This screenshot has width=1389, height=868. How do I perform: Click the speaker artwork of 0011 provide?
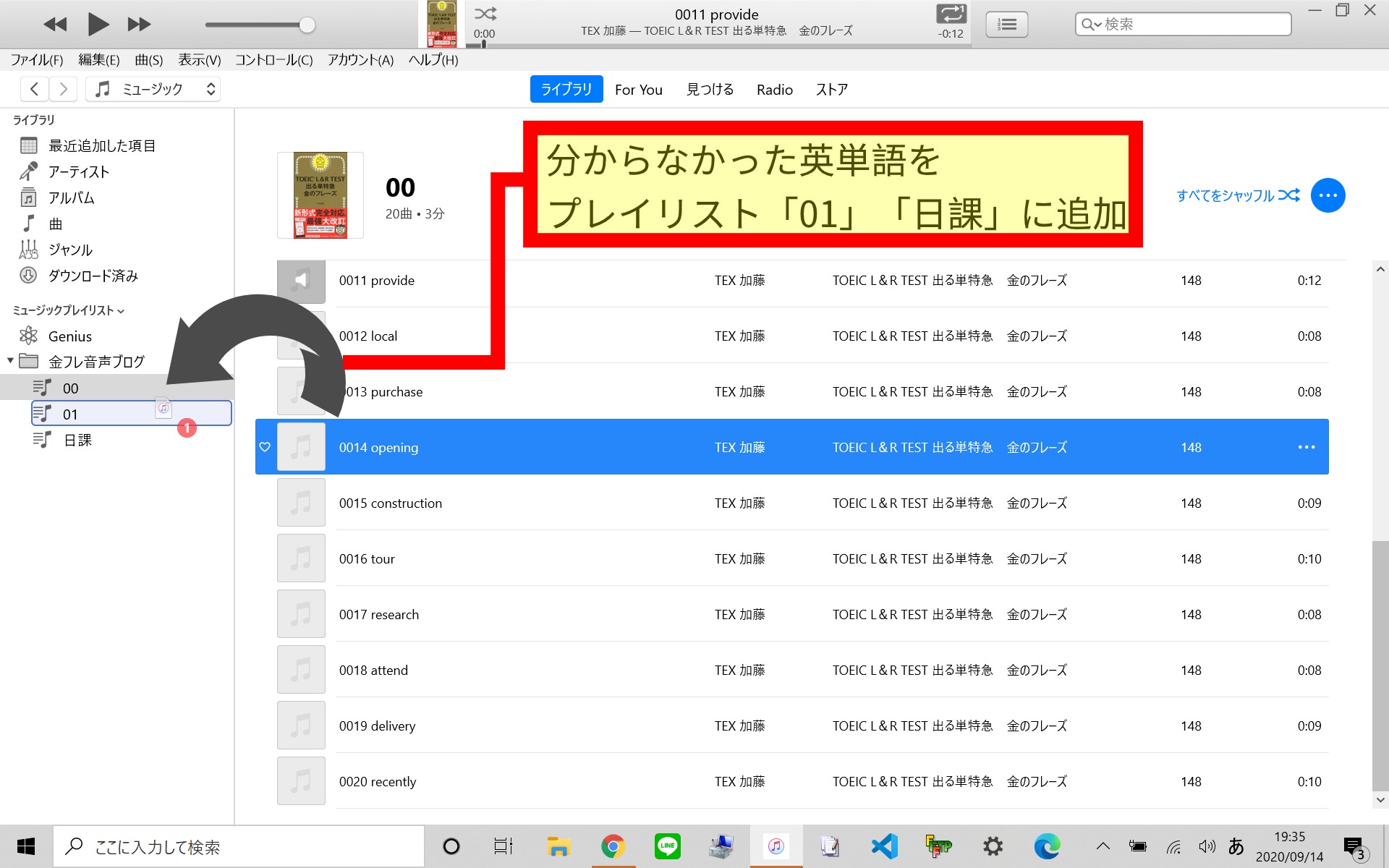[301, 281]
